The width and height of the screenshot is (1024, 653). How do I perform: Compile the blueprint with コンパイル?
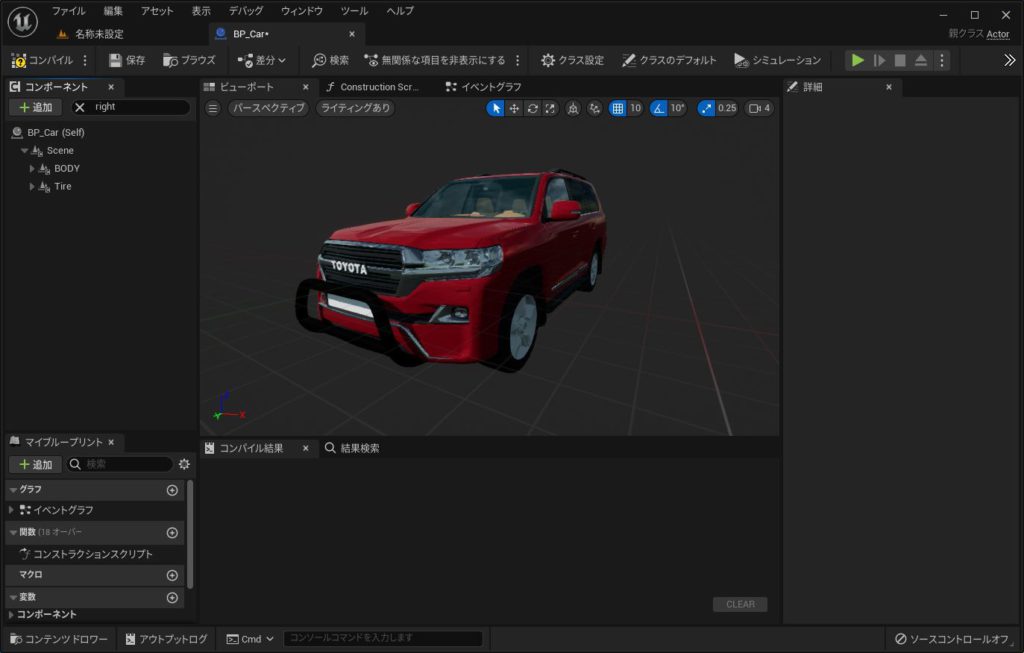(x=42, y=60)
